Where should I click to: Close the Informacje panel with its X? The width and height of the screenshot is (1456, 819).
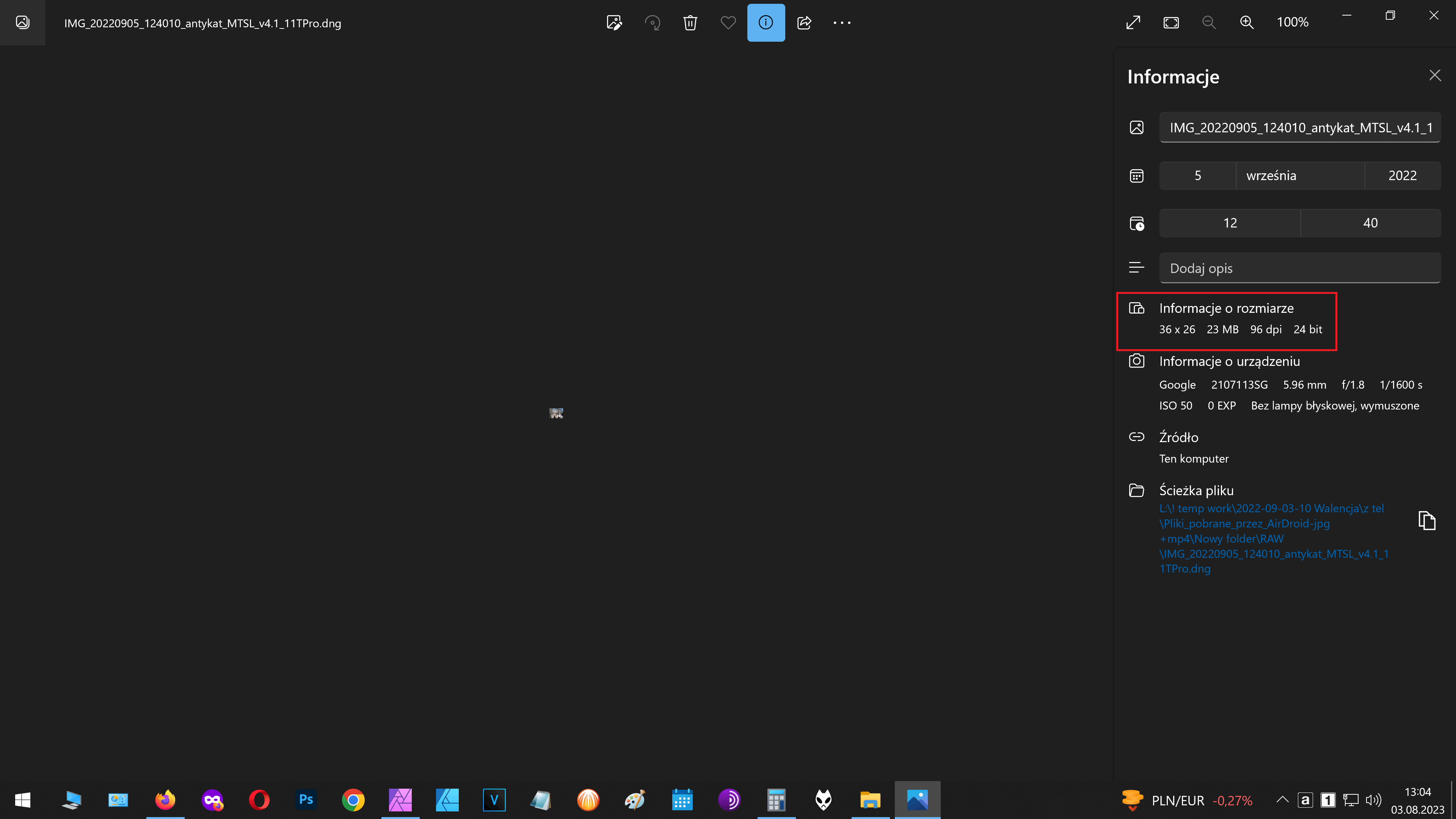1434,75
